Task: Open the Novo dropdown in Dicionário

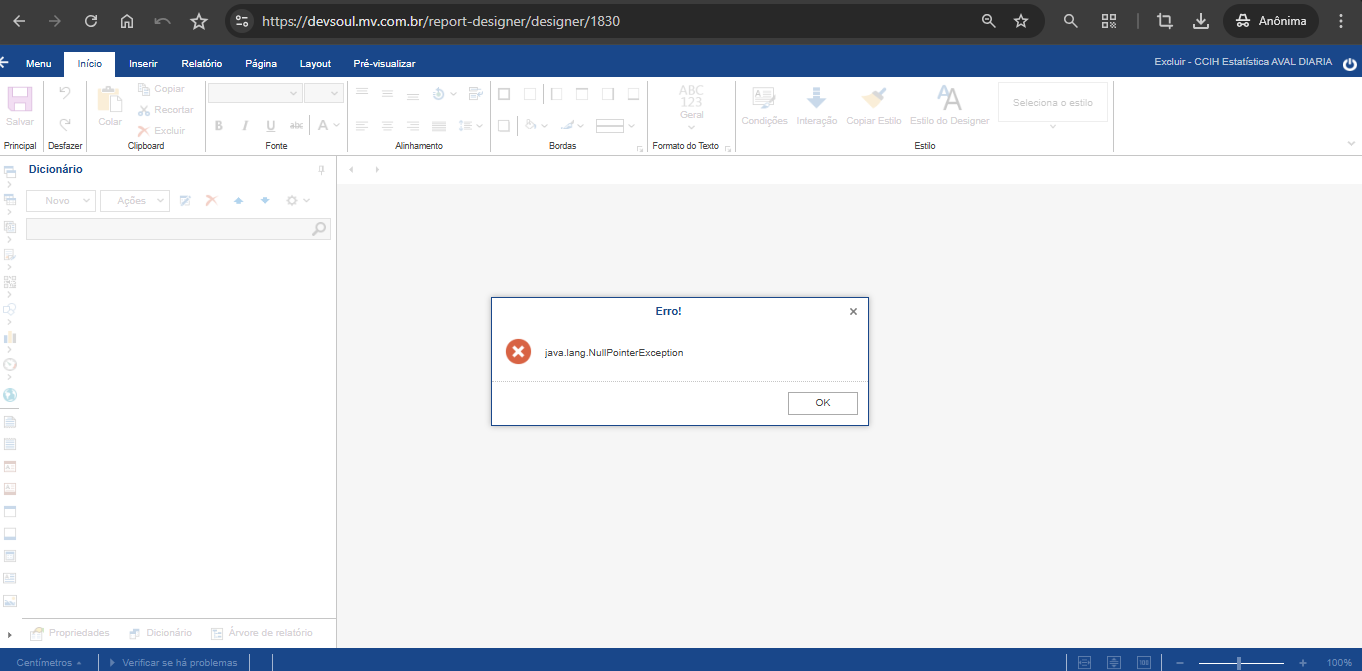Action: tap(61, 201)
